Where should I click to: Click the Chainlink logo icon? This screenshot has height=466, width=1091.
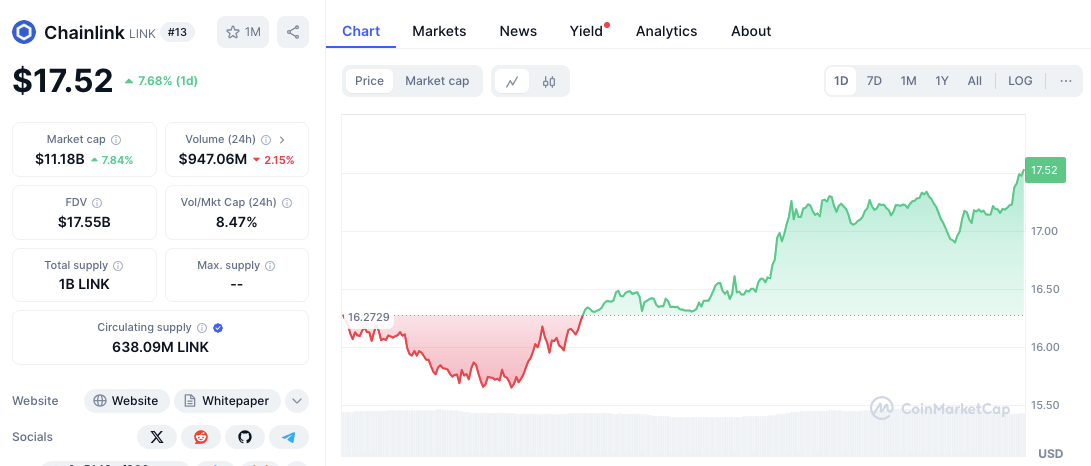click(24, 32)
